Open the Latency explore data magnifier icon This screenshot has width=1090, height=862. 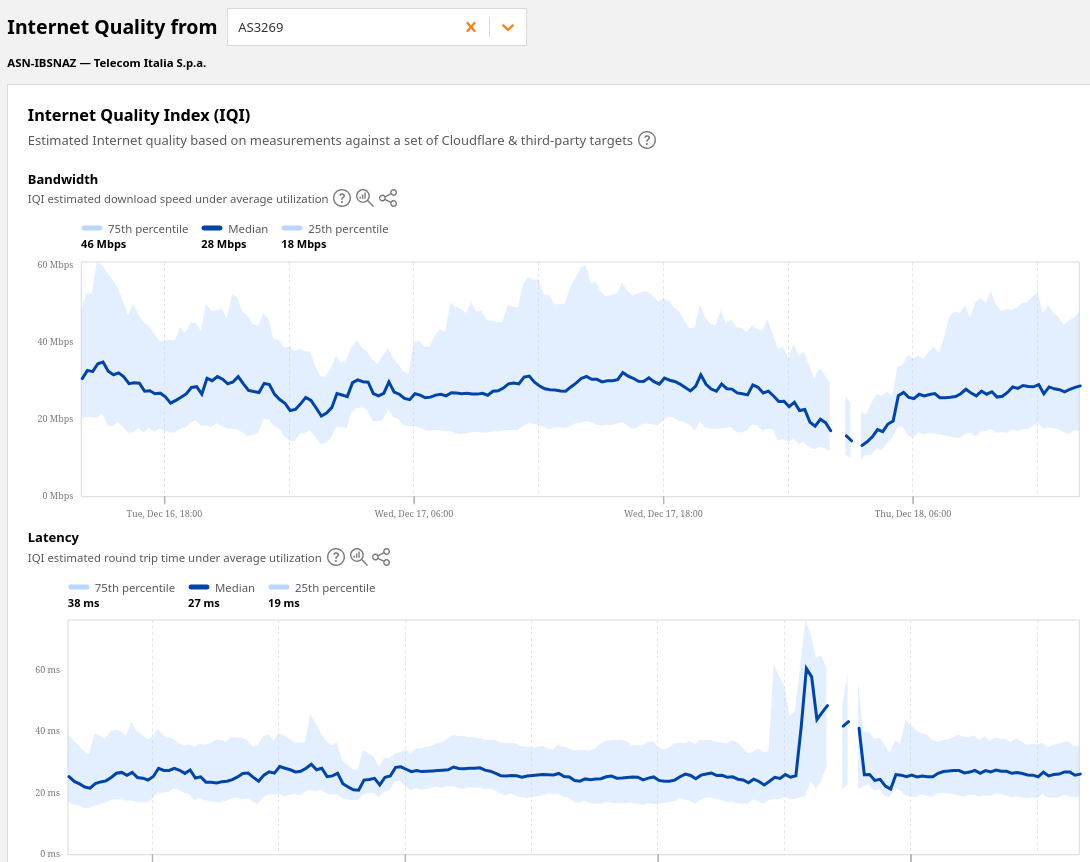pyautogui.click(x=358, y=557)
